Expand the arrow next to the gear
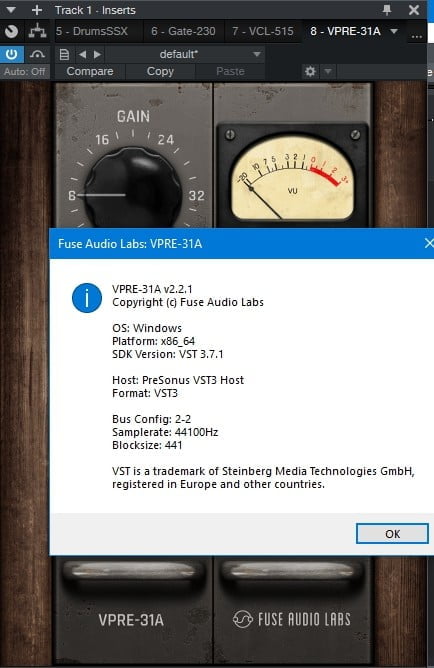Viewport: 434px width, 668px height. pyautogui.click(x=328, y=71)
